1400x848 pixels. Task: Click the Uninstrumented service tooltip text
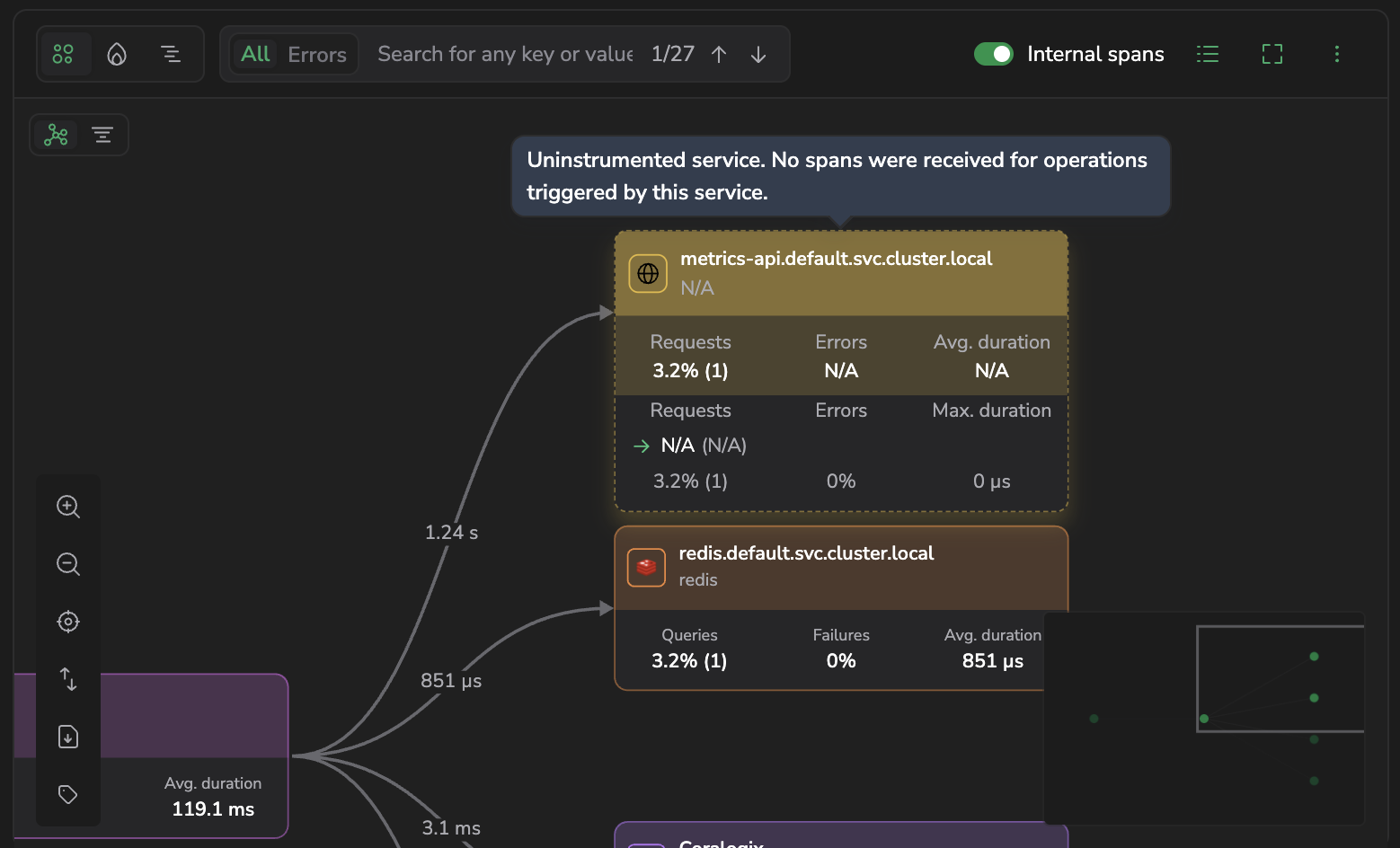[837, 176]
